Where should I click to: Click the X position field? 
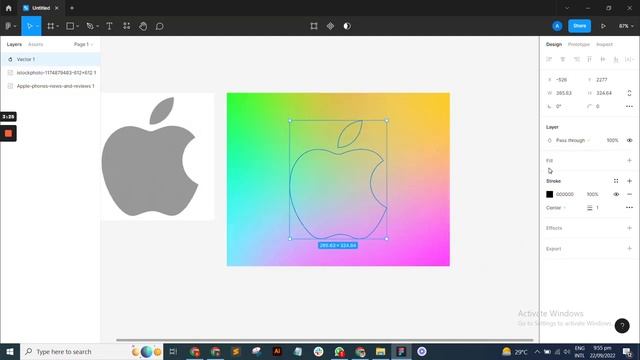coord(565,80)
